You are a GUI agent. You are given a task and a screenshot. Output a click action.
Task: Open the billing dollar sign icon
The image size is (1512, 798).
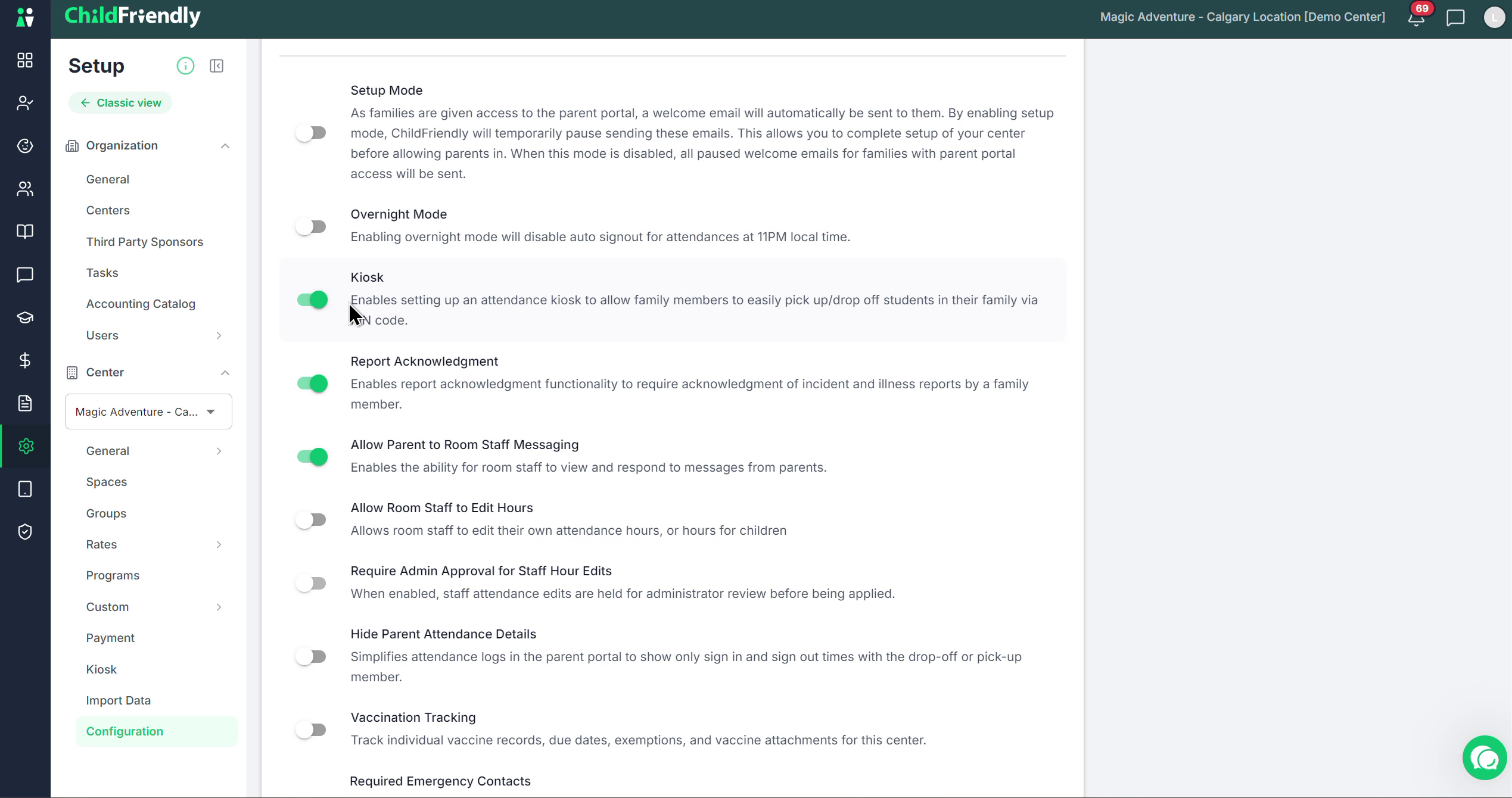(x=25, y=360)
